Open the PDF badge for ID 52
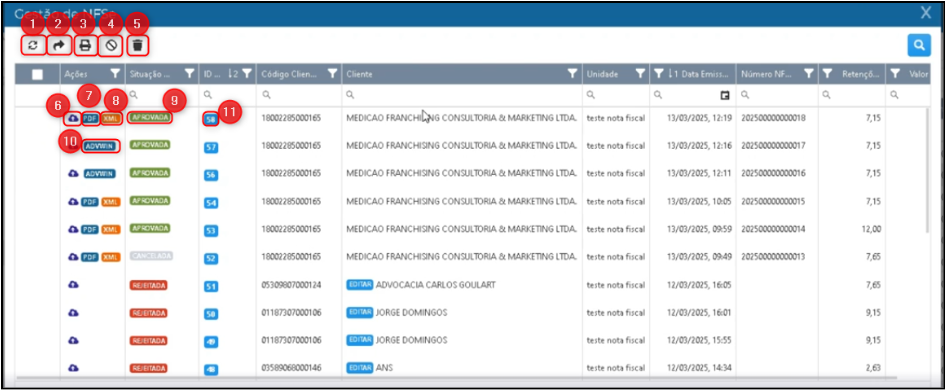 (90, 257)
